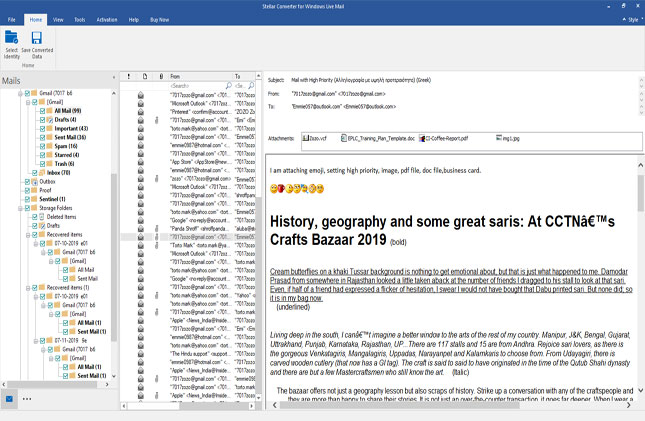This screenshot has height=421, width=645.
Task: Open the img1.jpg attachment
Action: pyautogui.click(x=508, y=138)
